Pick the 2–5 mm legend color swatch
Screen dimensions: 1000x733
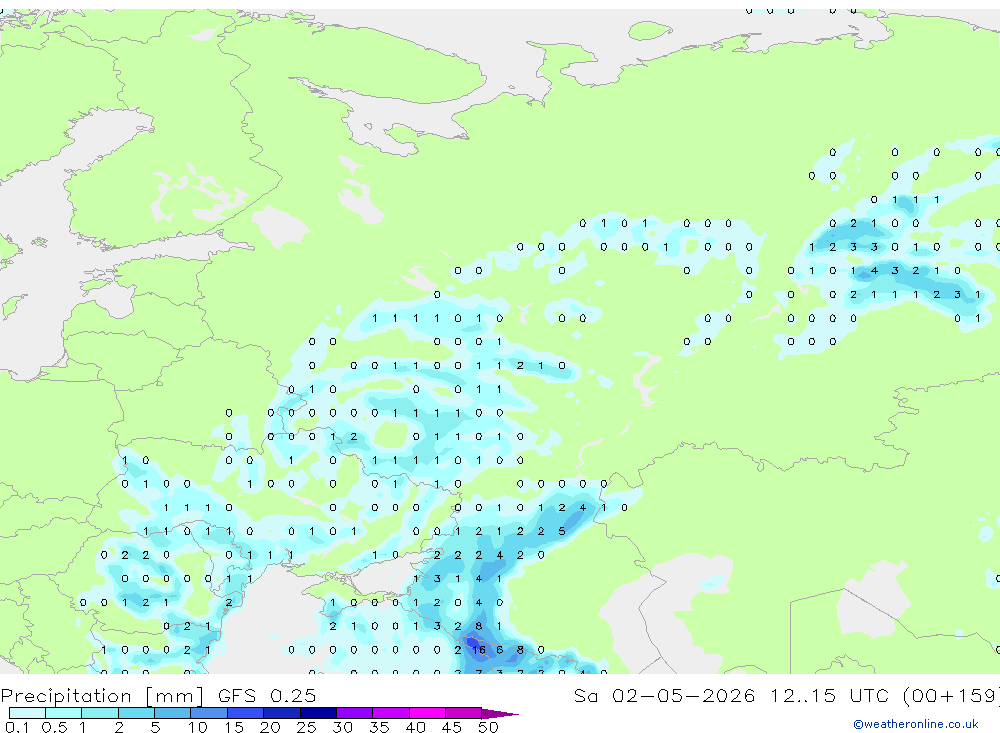136,713
